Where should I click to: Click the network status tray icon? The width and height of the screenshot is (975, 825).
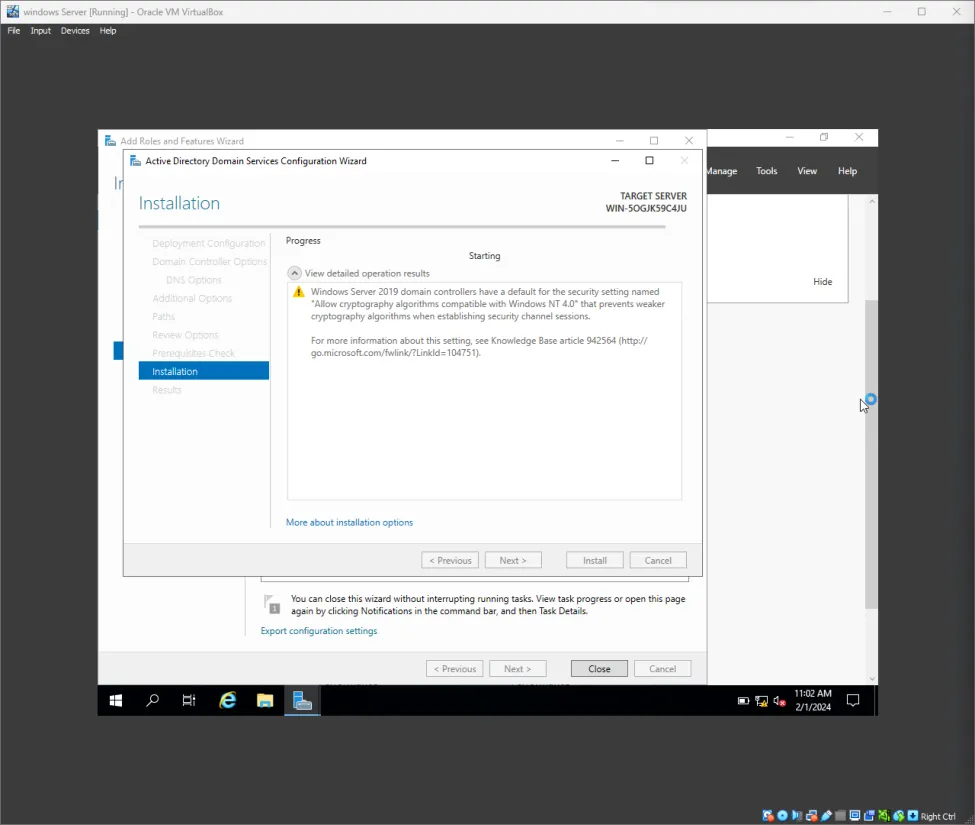[761, 701]
